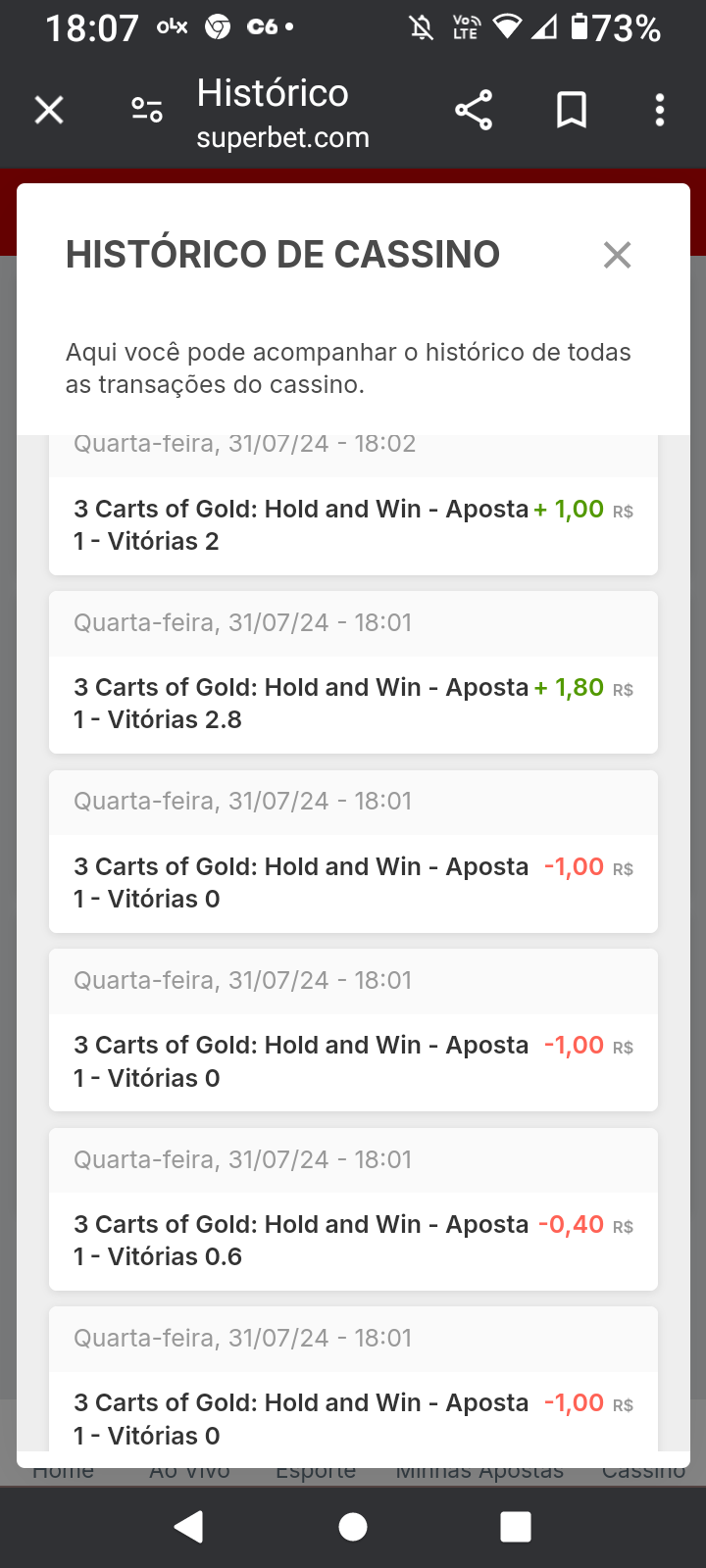Open the Cassino tab at bottom

[643, 1472]
